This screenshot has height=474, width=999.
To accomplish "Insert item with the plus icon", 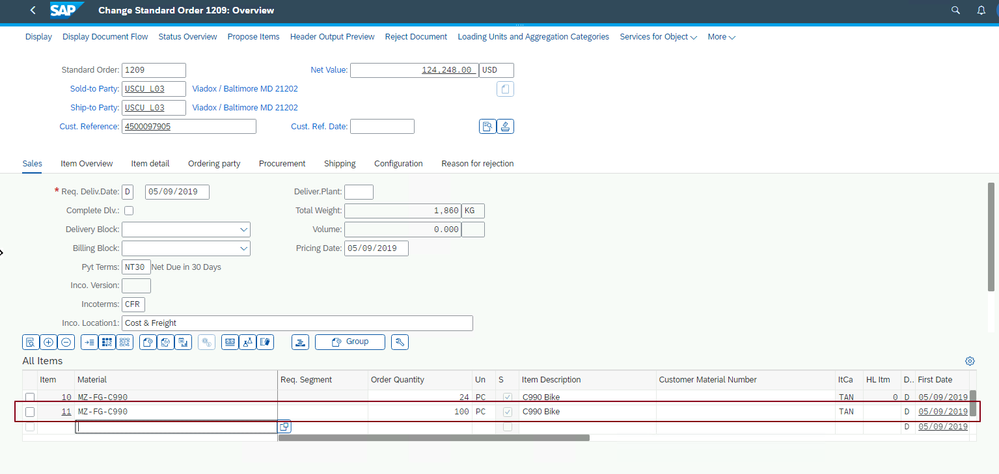I will click(48, 342).
